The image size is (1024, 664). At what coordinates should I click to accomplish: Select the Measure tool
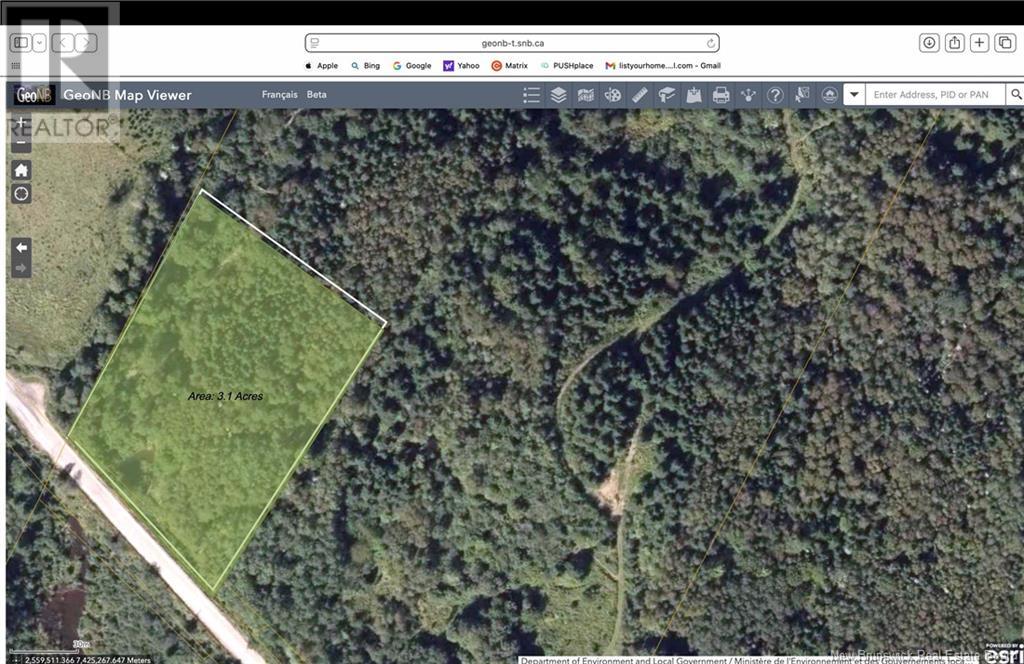(x=638, y=94)
